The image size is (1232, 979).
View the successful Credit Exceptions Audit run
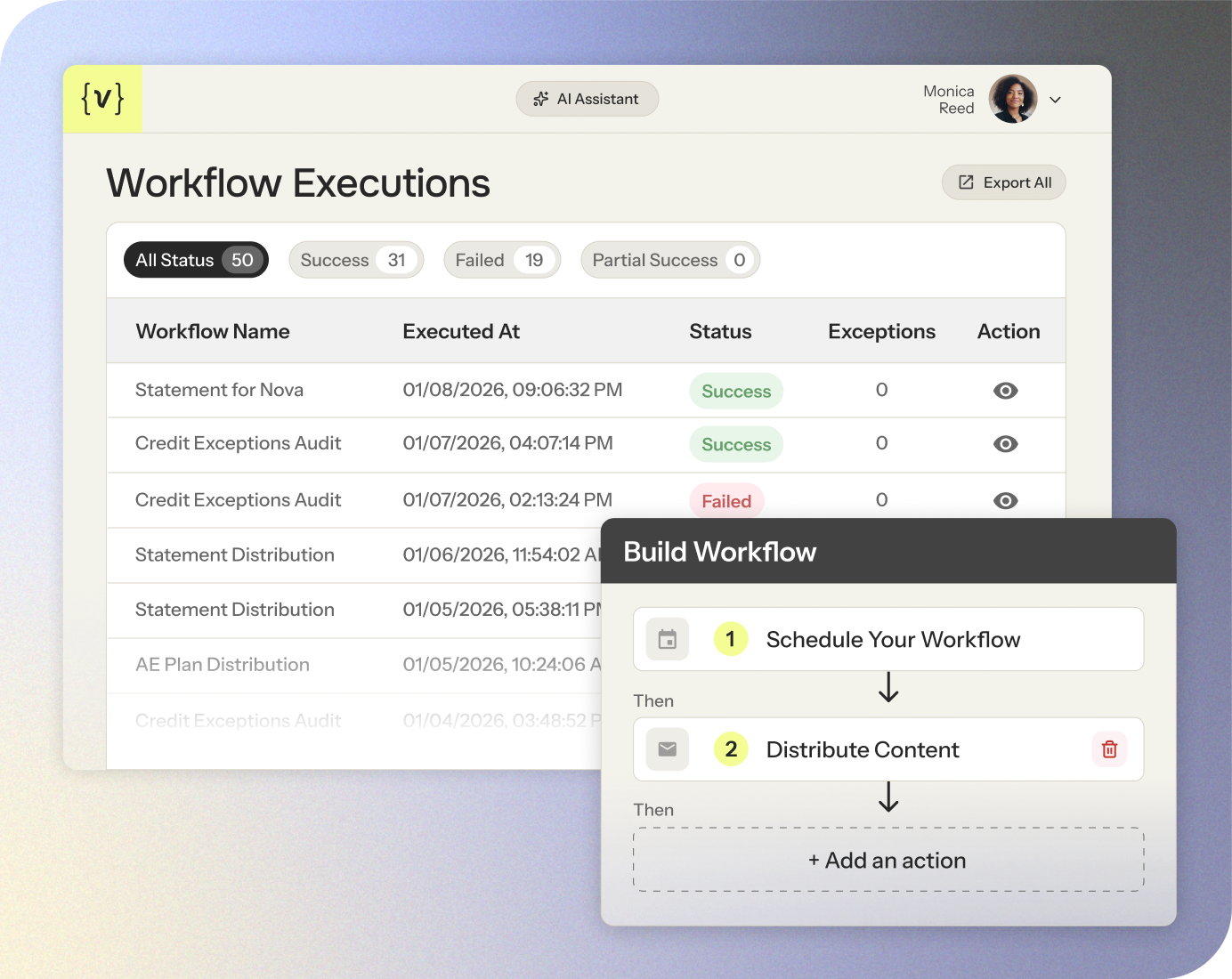[1005, 444]
